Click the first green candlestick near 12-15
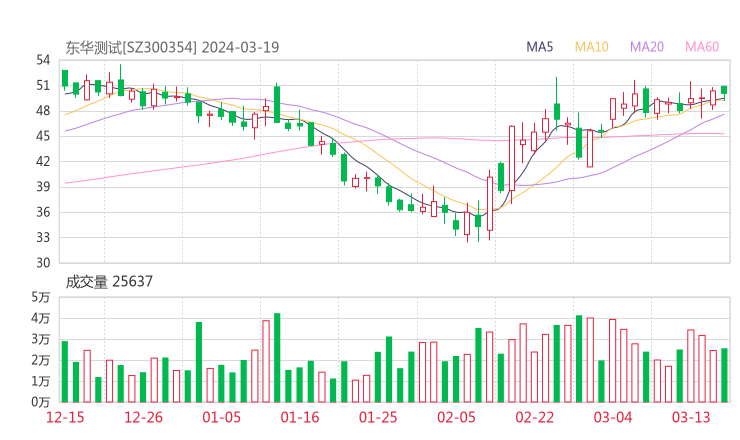 pos(65,78)
